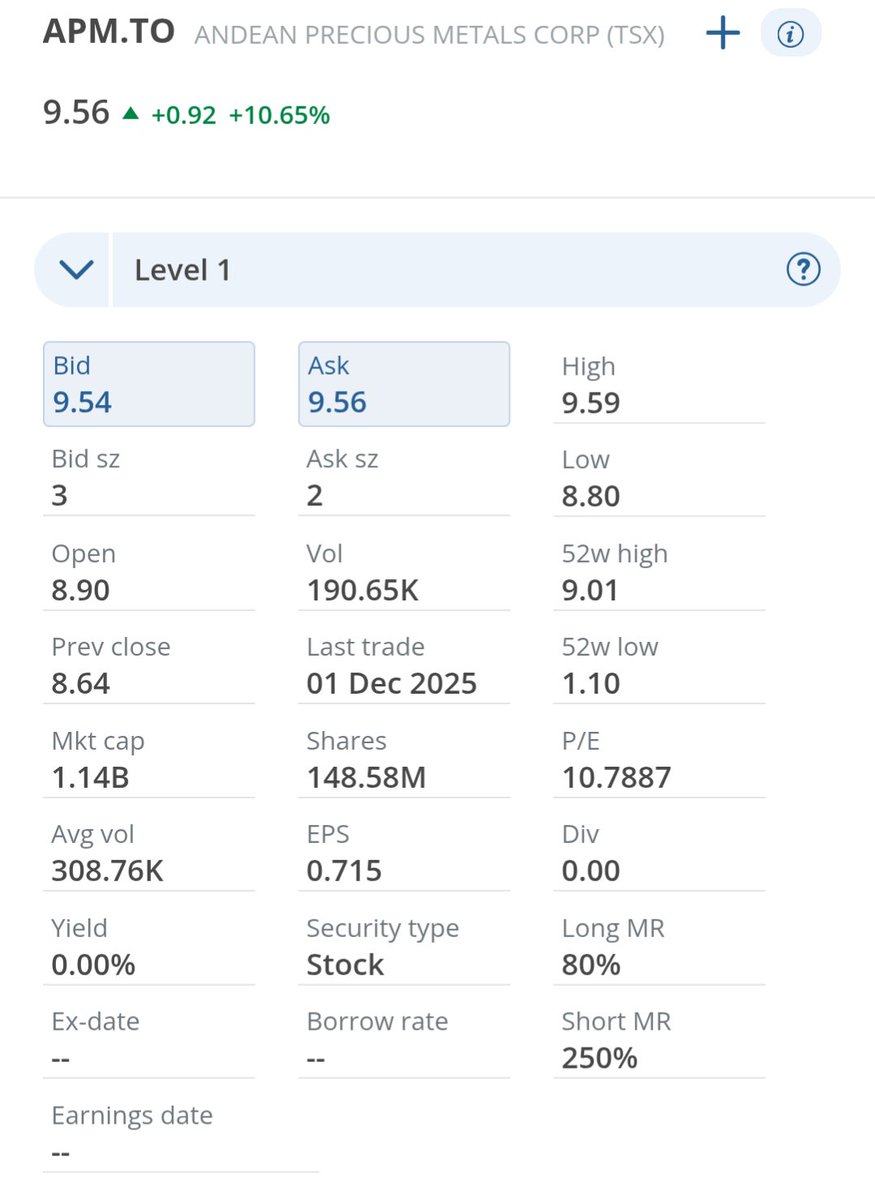
Task: Select the Earnings date field label
Action: 132,1116
